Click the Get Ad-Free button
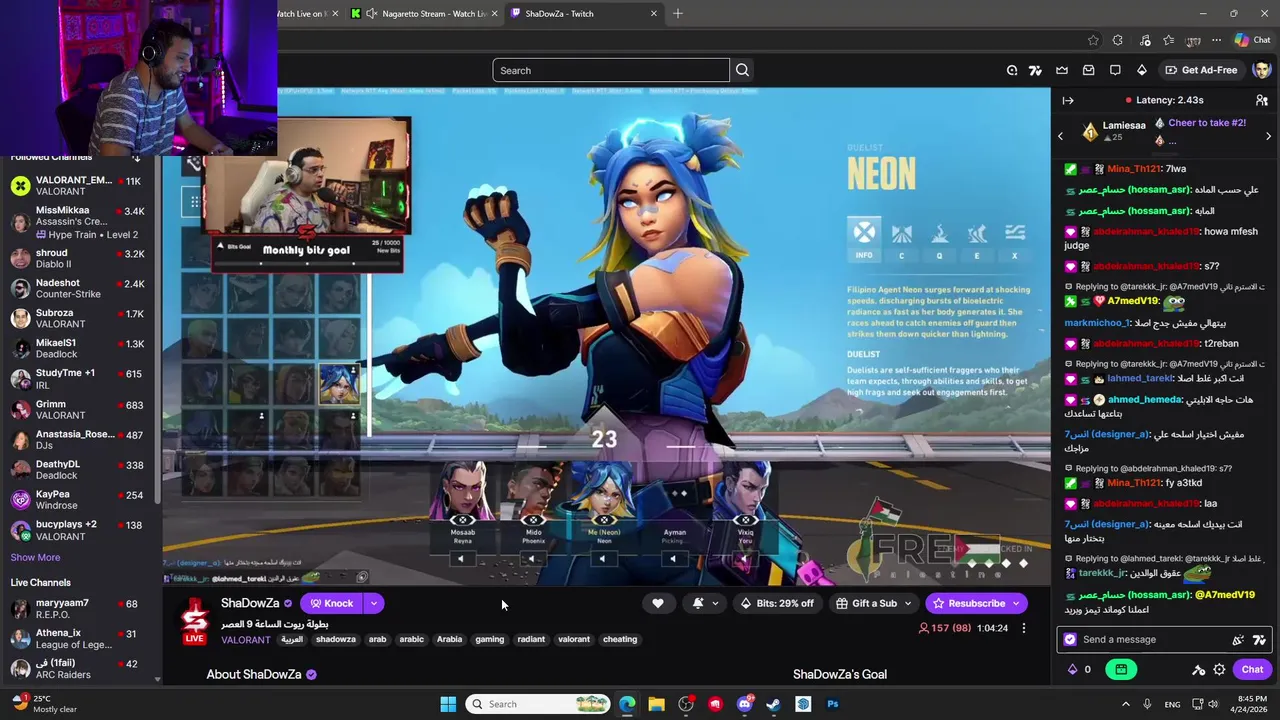The width and height of the screenshot is (1280, 720). (x=1201, y=70)
